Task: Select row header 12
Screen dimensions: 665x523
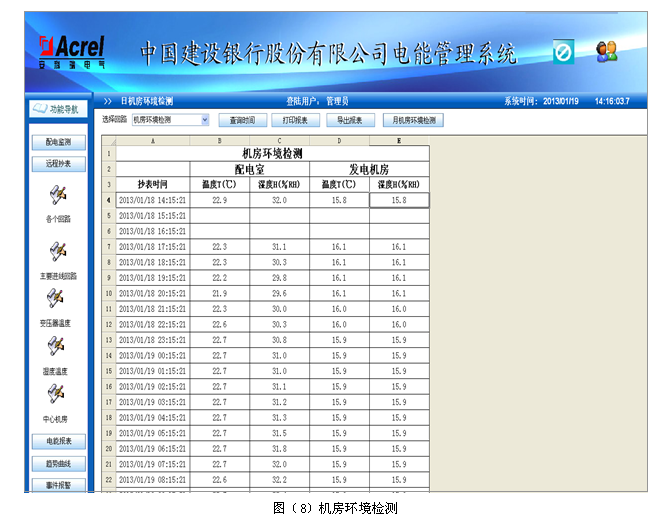Action: pyautogui.click(x=109, y=324)
